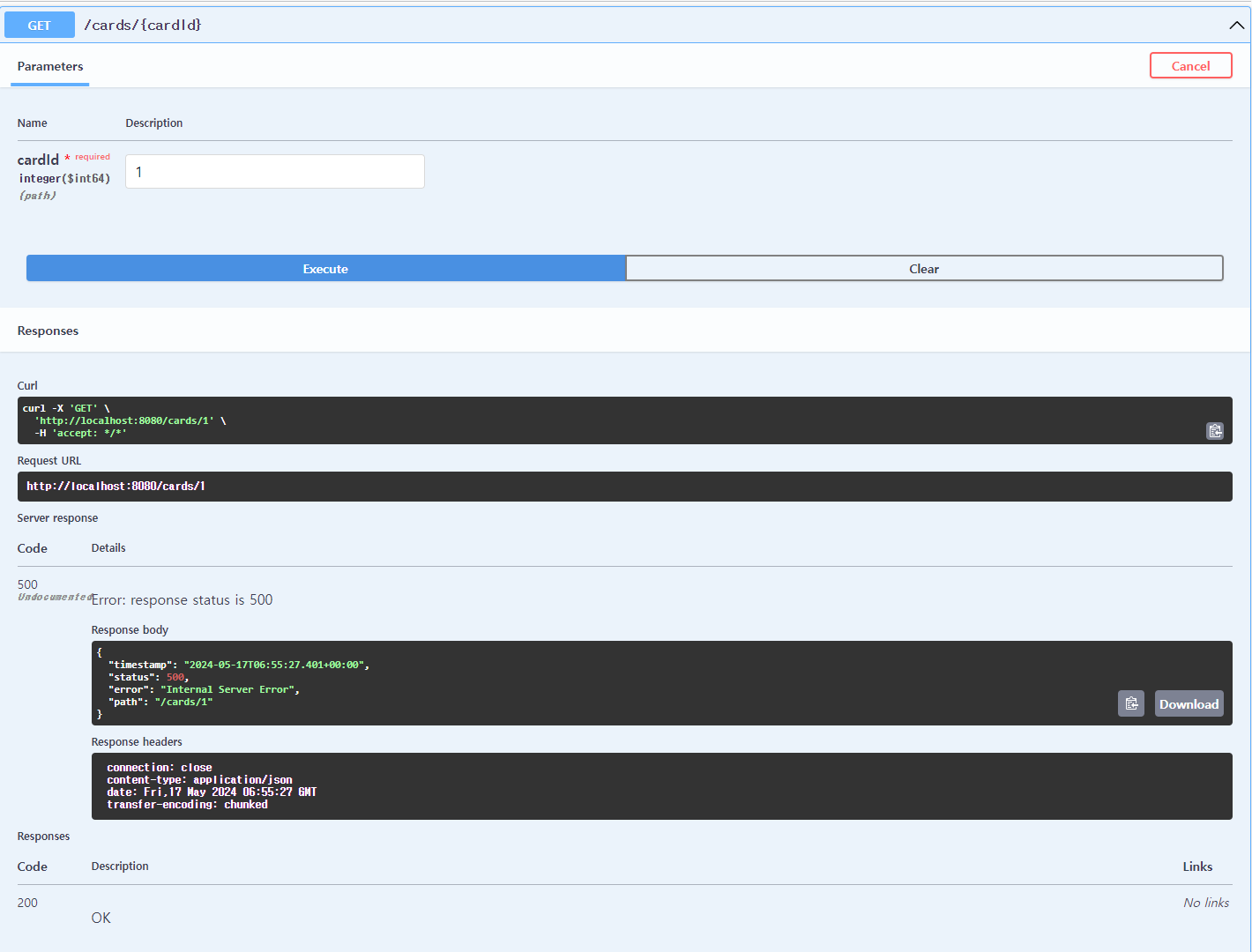Clear the response results
Image resolution: width=1252 pixels, height=952 pixels.
924,269
